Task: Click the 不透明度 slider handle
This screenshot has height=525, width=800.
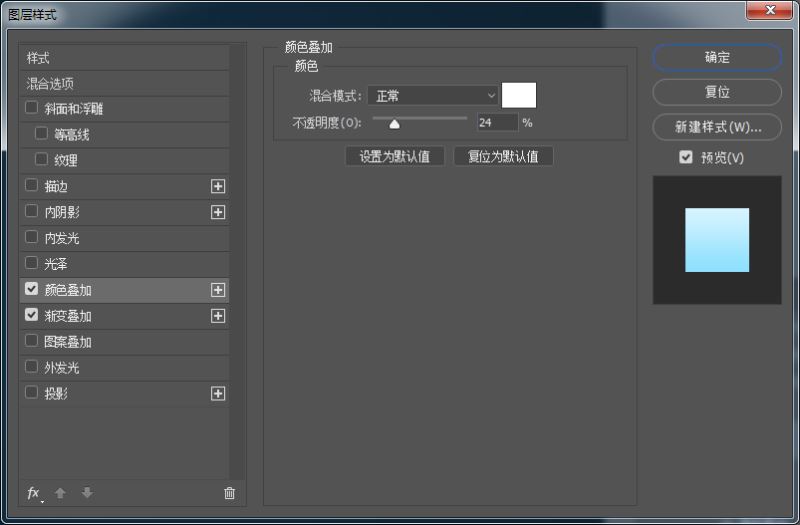Action: point(394,124)
